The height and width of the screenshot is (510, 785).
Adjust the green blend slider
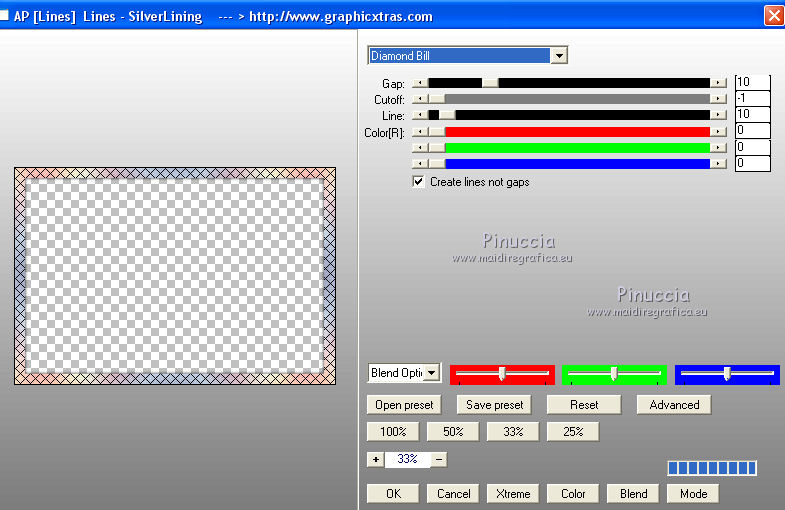(614, 374)
